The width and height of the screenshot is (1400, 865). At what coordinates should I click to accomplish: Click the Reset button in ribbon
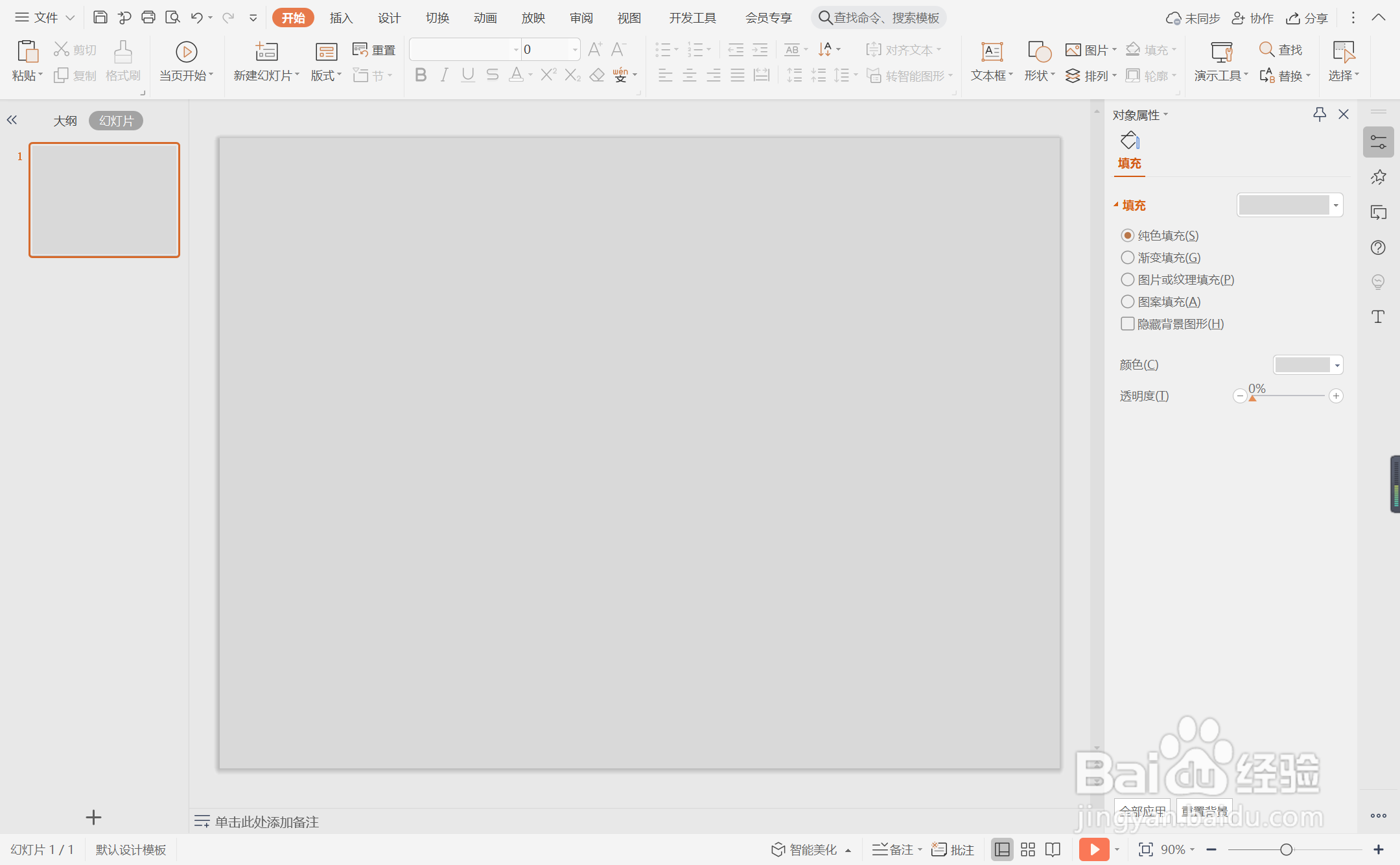375,50
